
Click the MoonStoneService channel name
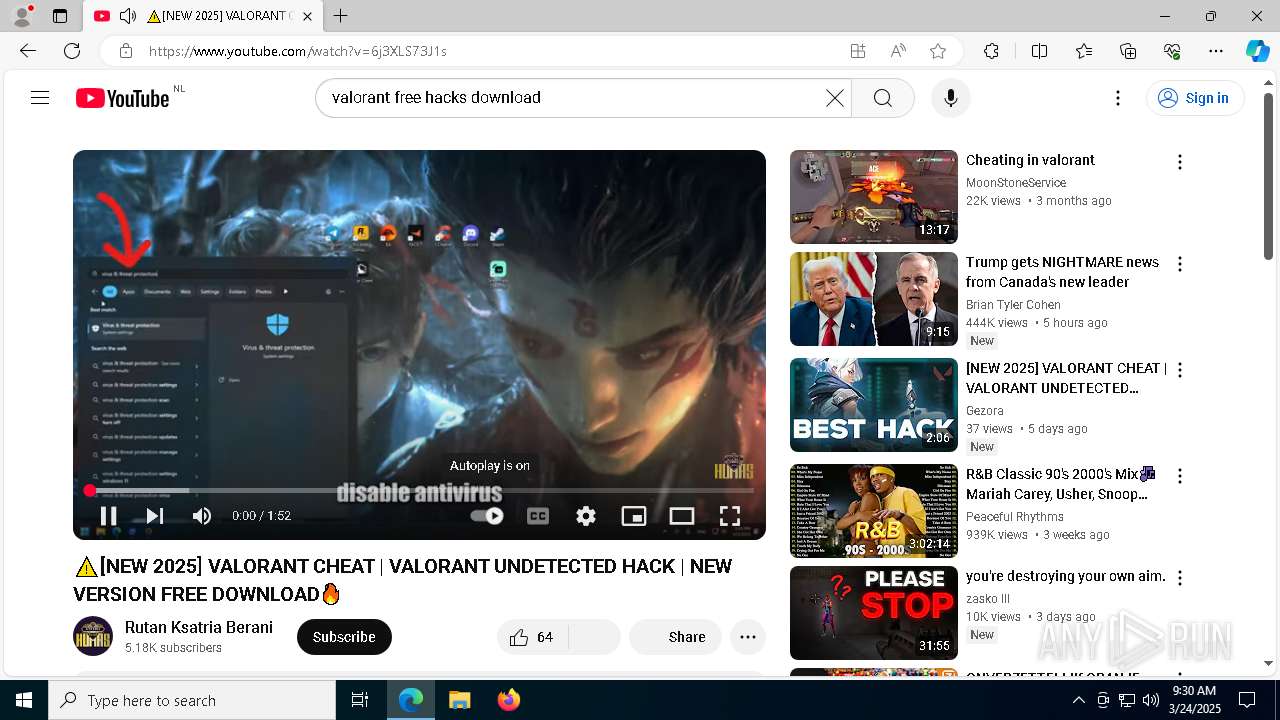point(1016,183)
